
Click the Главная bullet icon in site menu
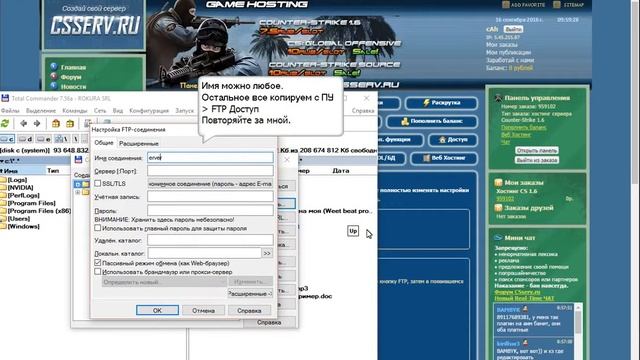[53, 67]
